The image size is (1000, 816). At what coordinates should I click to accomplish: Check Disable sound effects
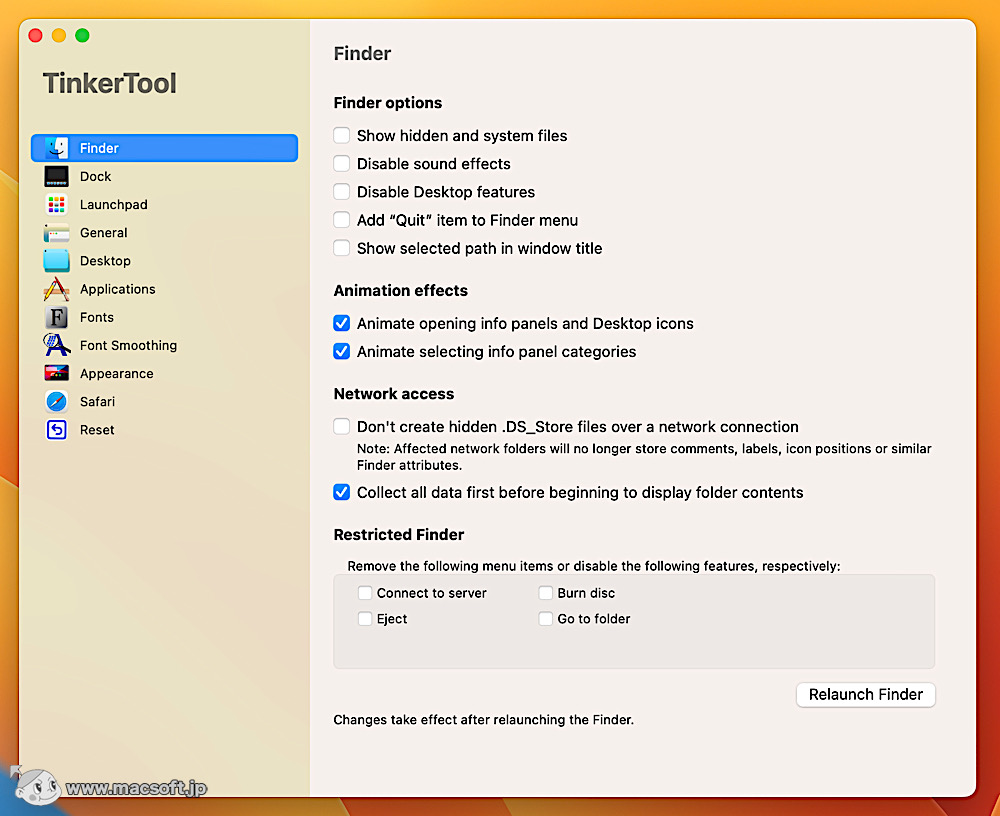341,163
